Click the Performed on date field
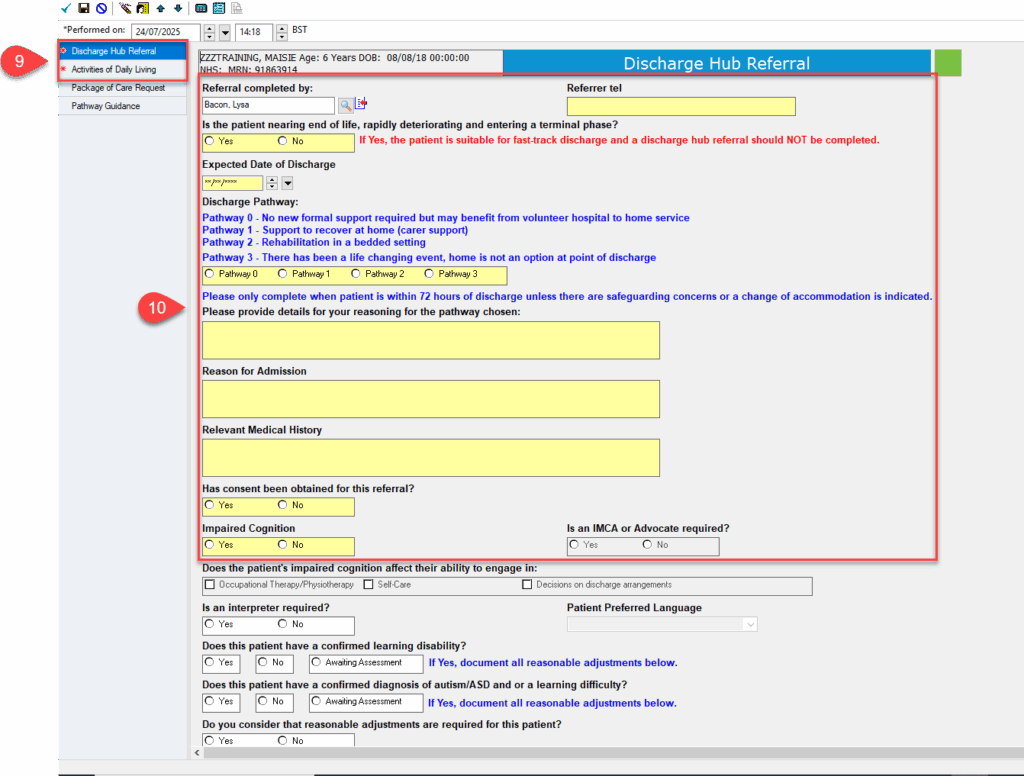This screenshot has width=1024, height=776. (x=166, y=32)
